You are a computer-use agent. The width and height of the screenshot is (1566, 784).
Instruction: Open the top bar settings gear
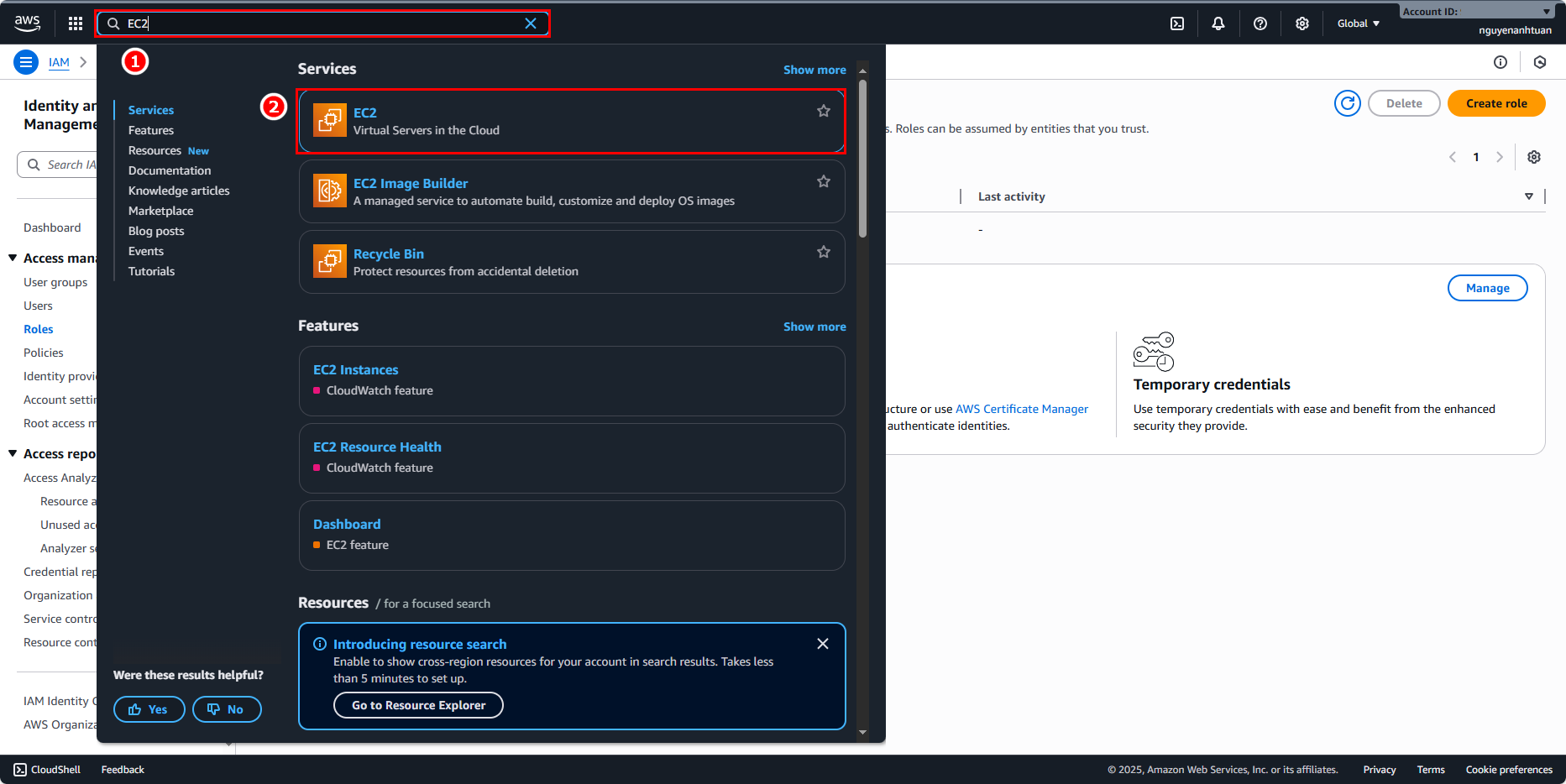pyautogui.click(x=1302, y=24)
